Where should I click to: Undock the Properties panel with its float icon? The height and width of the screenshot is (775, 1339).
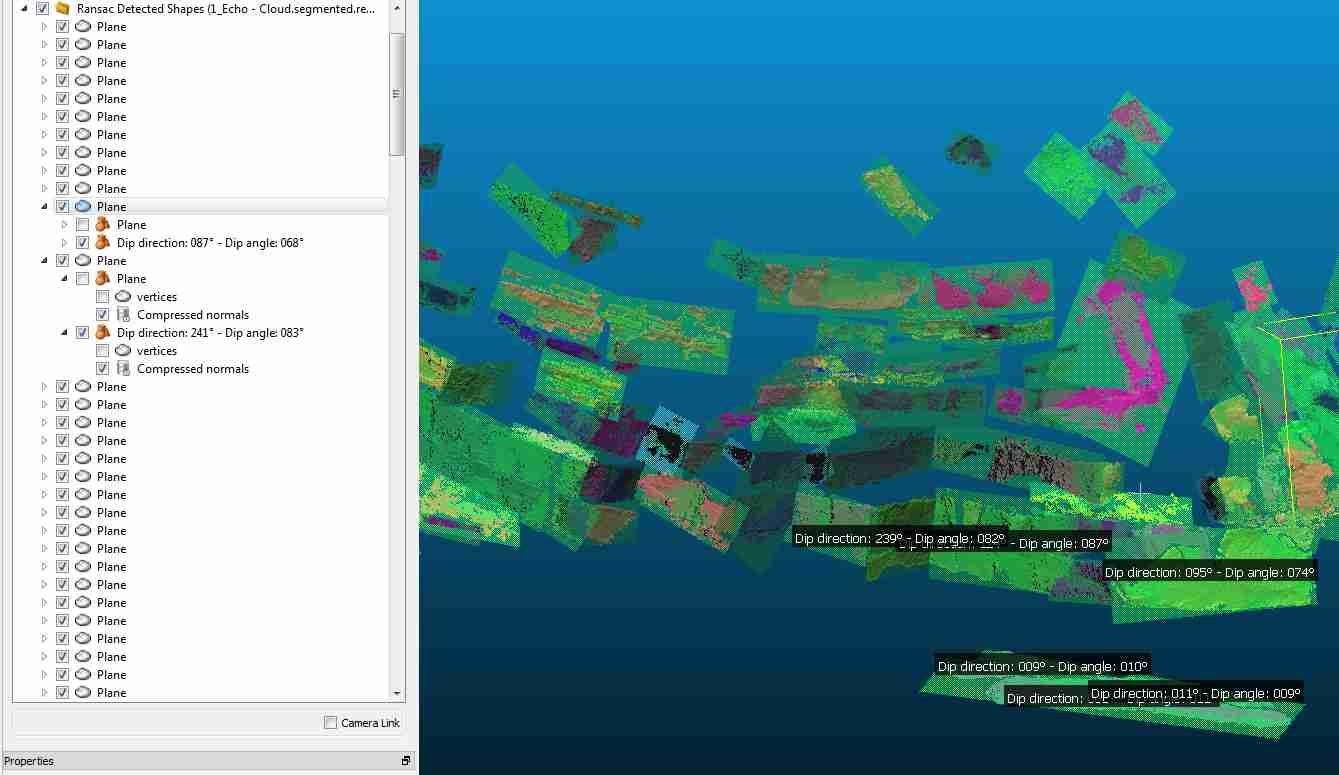point(406,761)
